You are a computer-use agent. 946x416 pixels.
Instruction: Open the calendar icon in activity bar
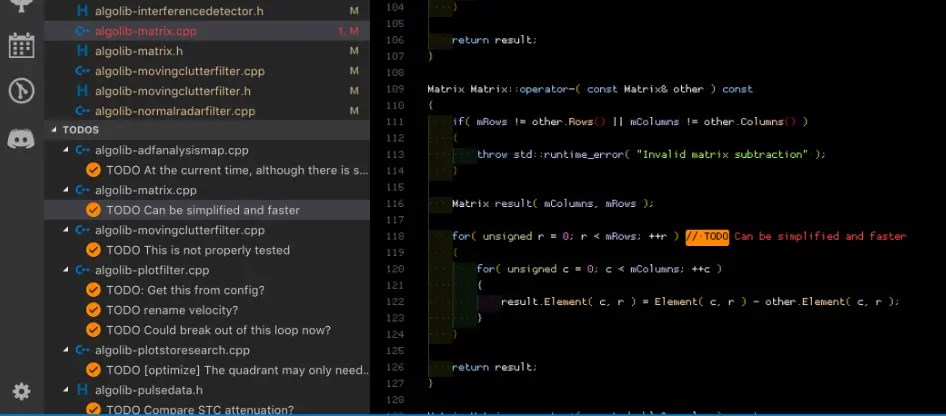[21, 45]
